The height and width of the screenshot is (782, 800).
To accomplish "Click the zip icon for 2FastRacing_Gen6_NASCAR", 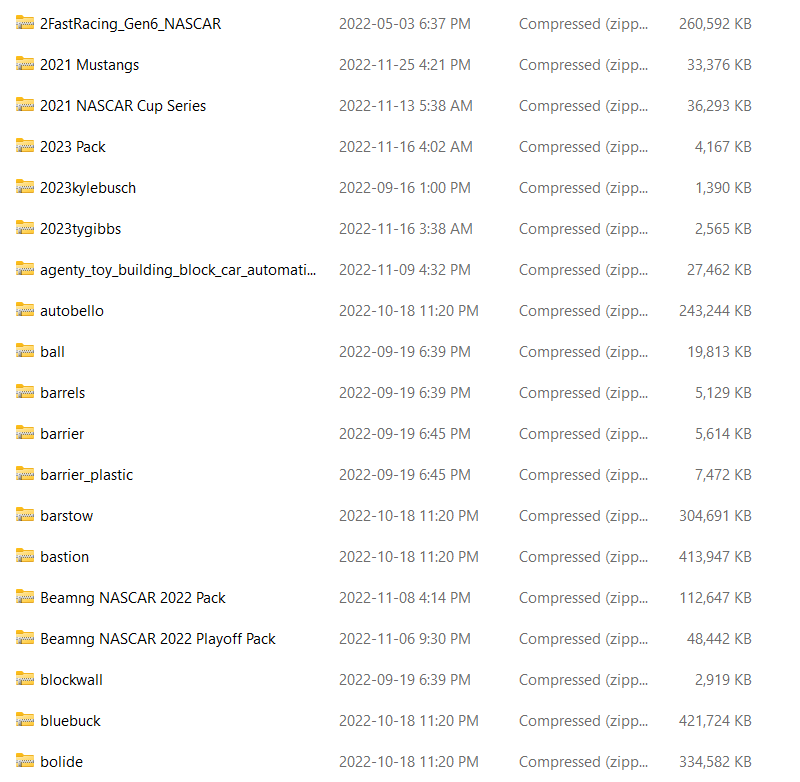I will click(24, 23).
